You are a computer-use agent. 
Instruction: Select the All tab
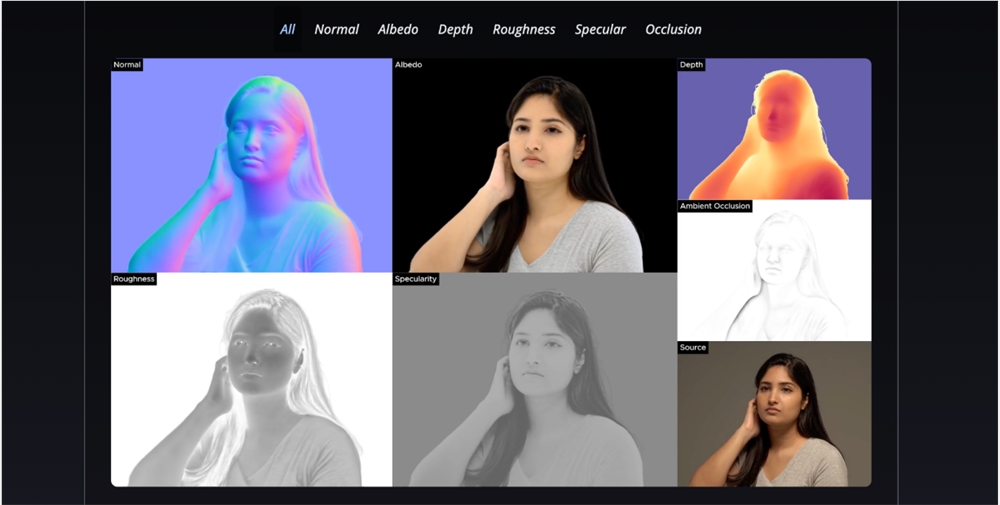coord(287,29)
